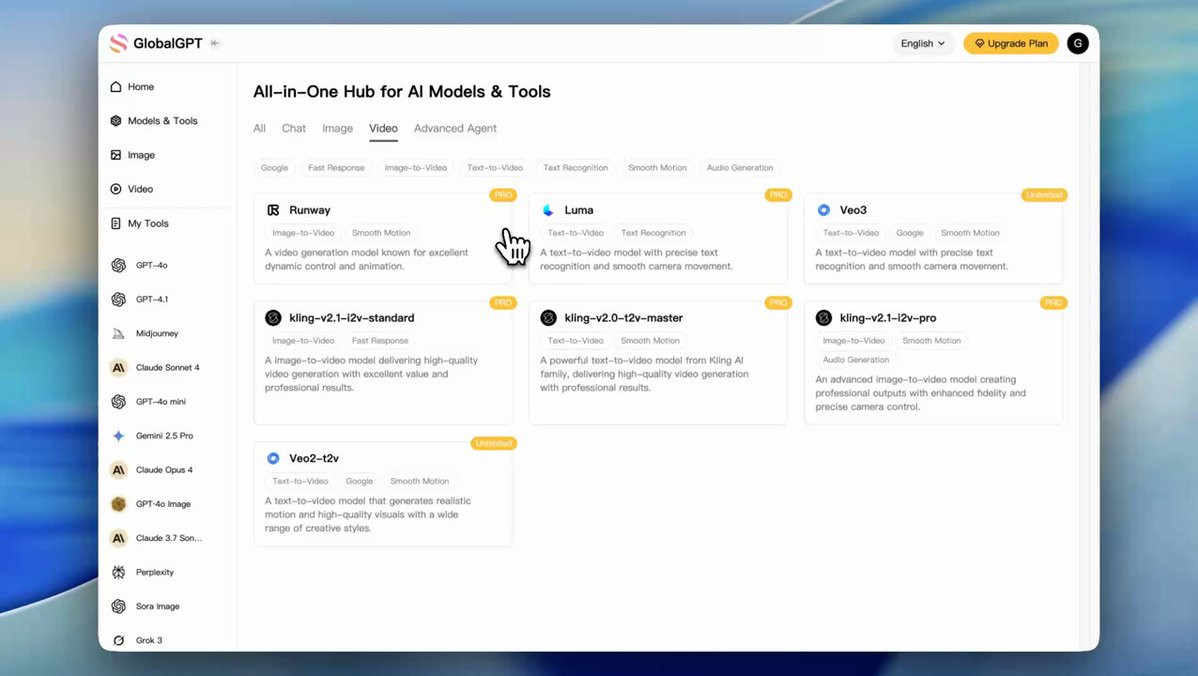Click Text Recognition tag on Luma card
Image resolution: width=1198 pixels, height=676 pixels.
pos(653,233)
